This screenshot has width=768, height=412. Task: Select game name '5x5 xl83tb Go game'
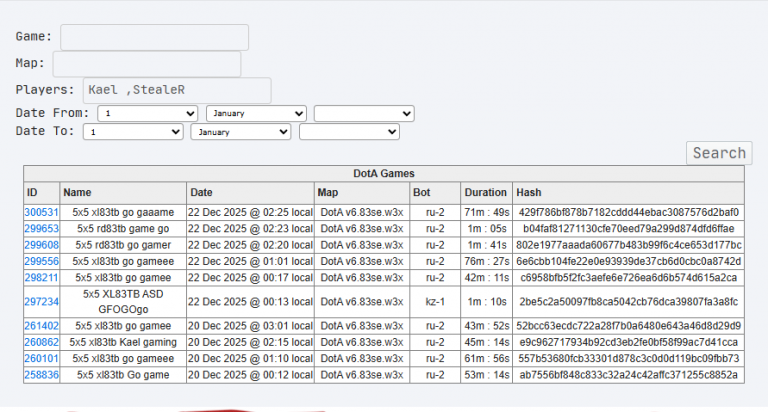point(123,375)
